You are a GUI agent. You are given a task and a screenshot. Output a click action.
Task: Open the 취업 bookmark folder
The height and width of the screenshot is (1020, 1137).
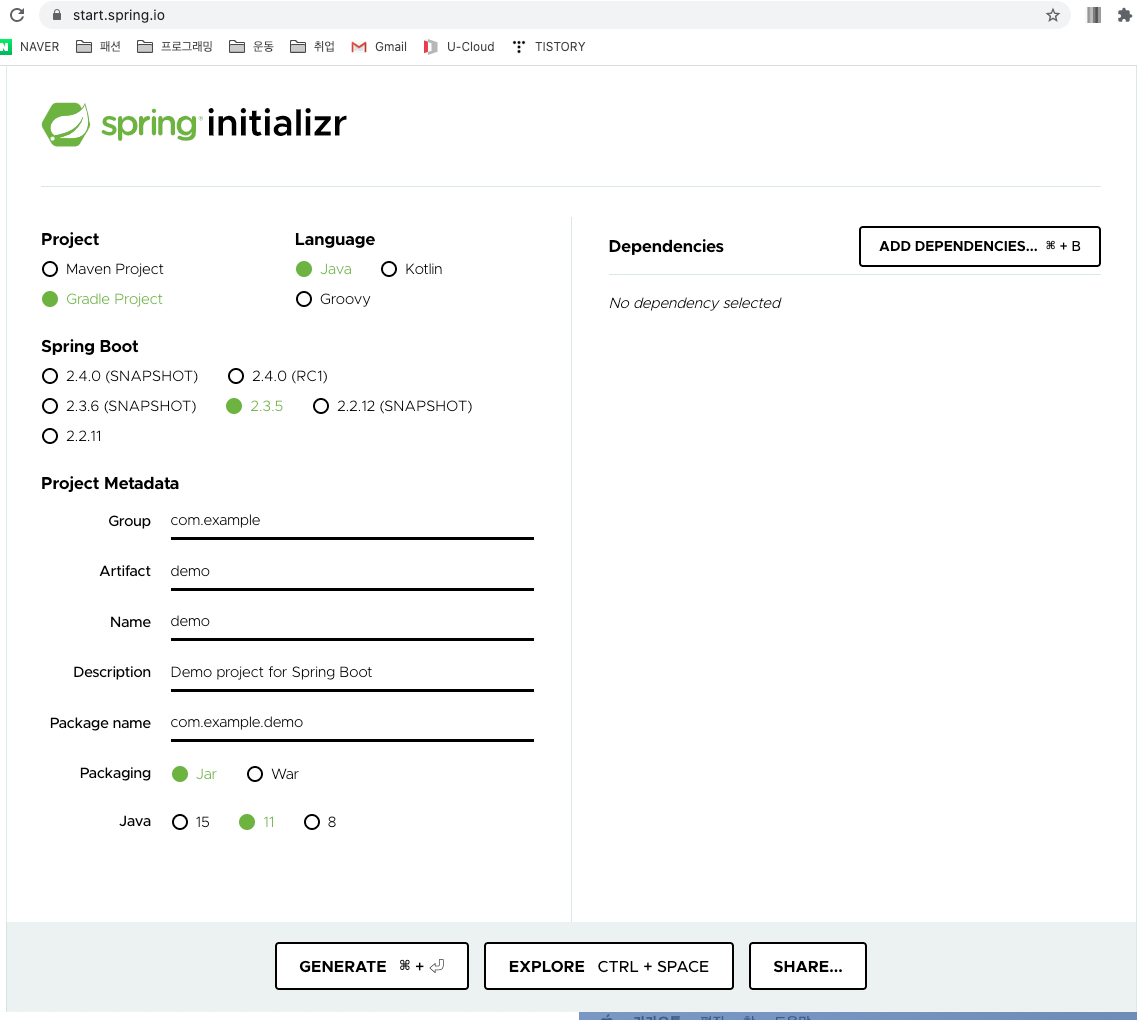[x=312, y=46]
